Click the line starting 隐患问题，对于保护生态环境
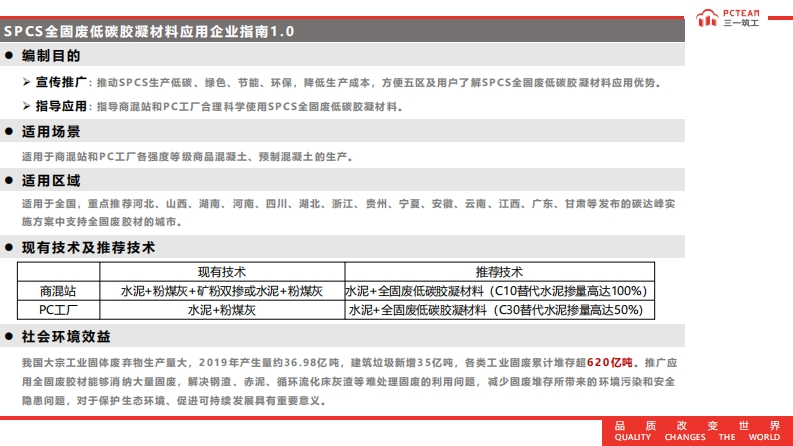The width and height of the screenshot is (793, 446). tap(174, 401)
